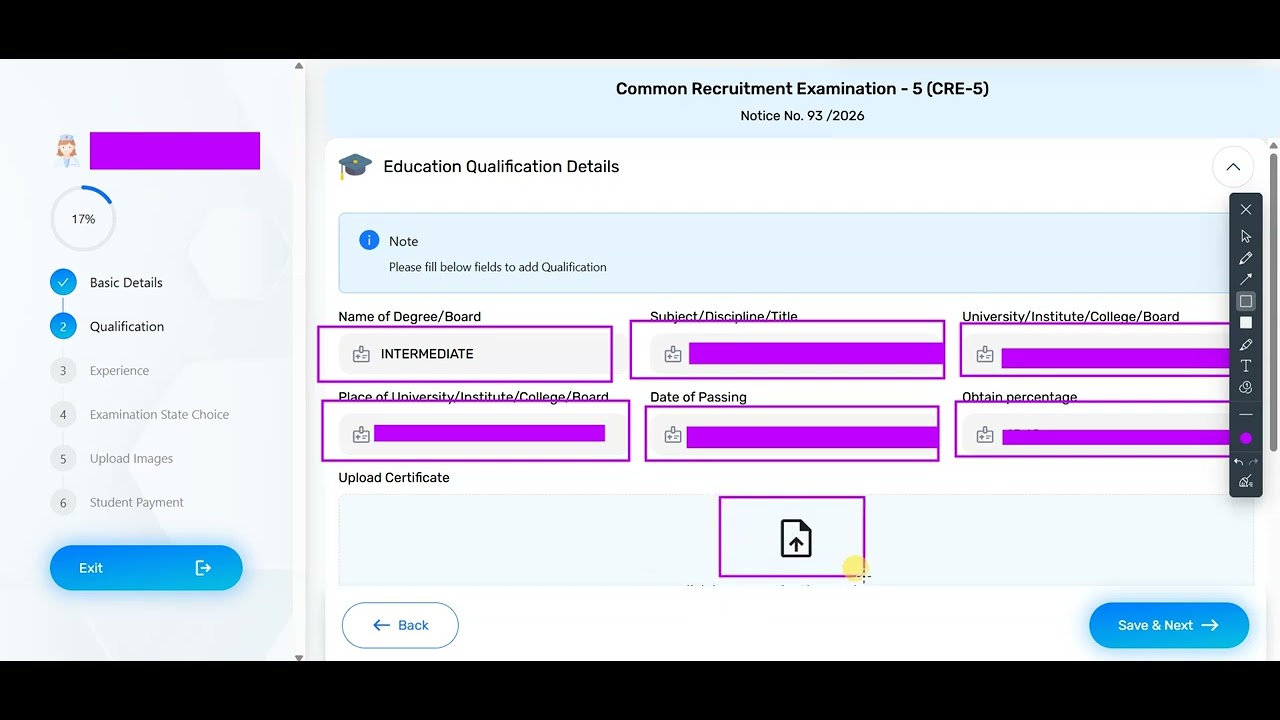The height and width of the screenshot is (720, 1280).
Task: Select the numbered stamp circles tool
Action: pyautogui.click(x=1246, y=387)
